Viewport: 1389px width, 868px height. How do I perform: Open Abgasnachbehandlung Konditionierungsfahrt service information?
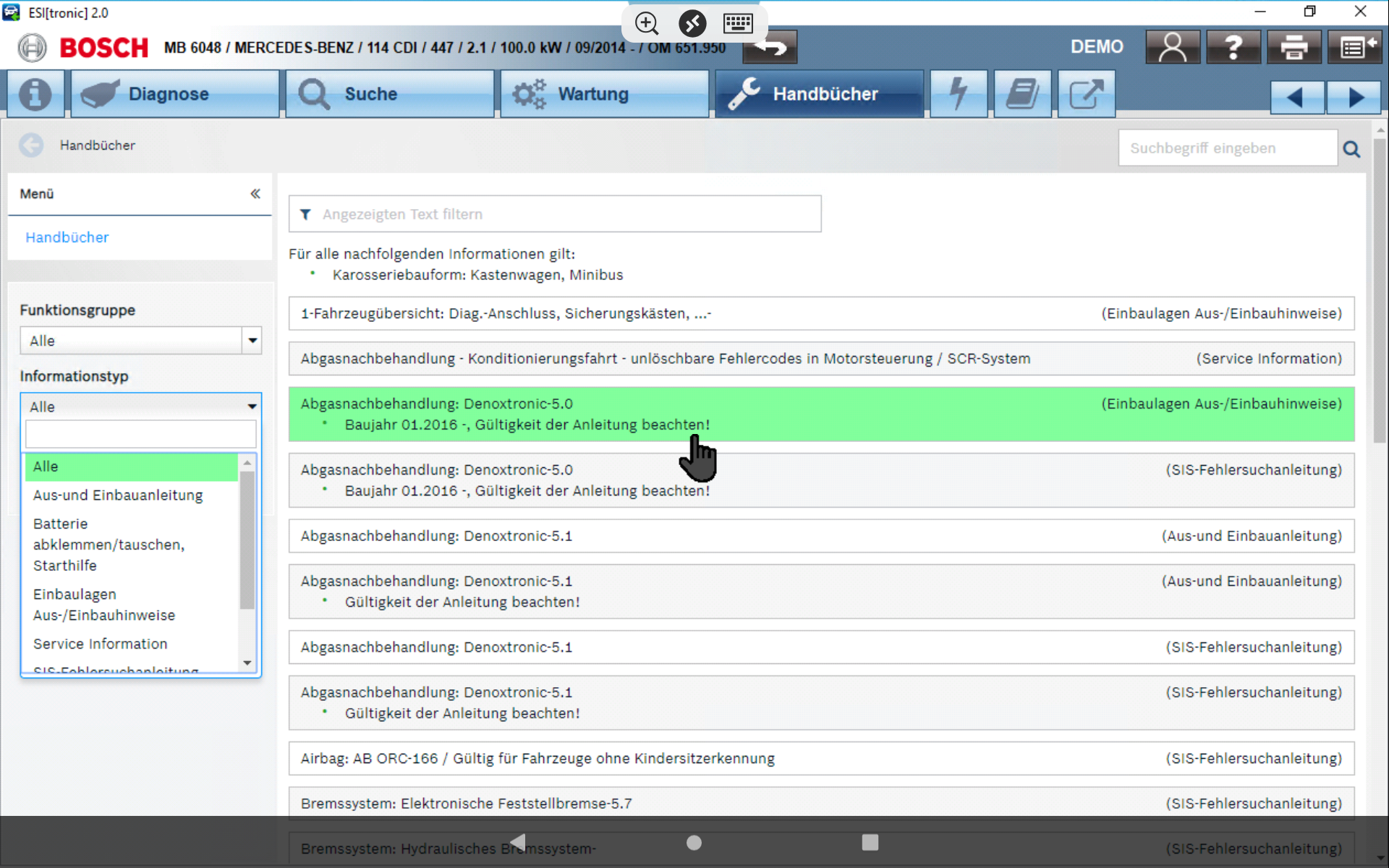coord(821,359)
